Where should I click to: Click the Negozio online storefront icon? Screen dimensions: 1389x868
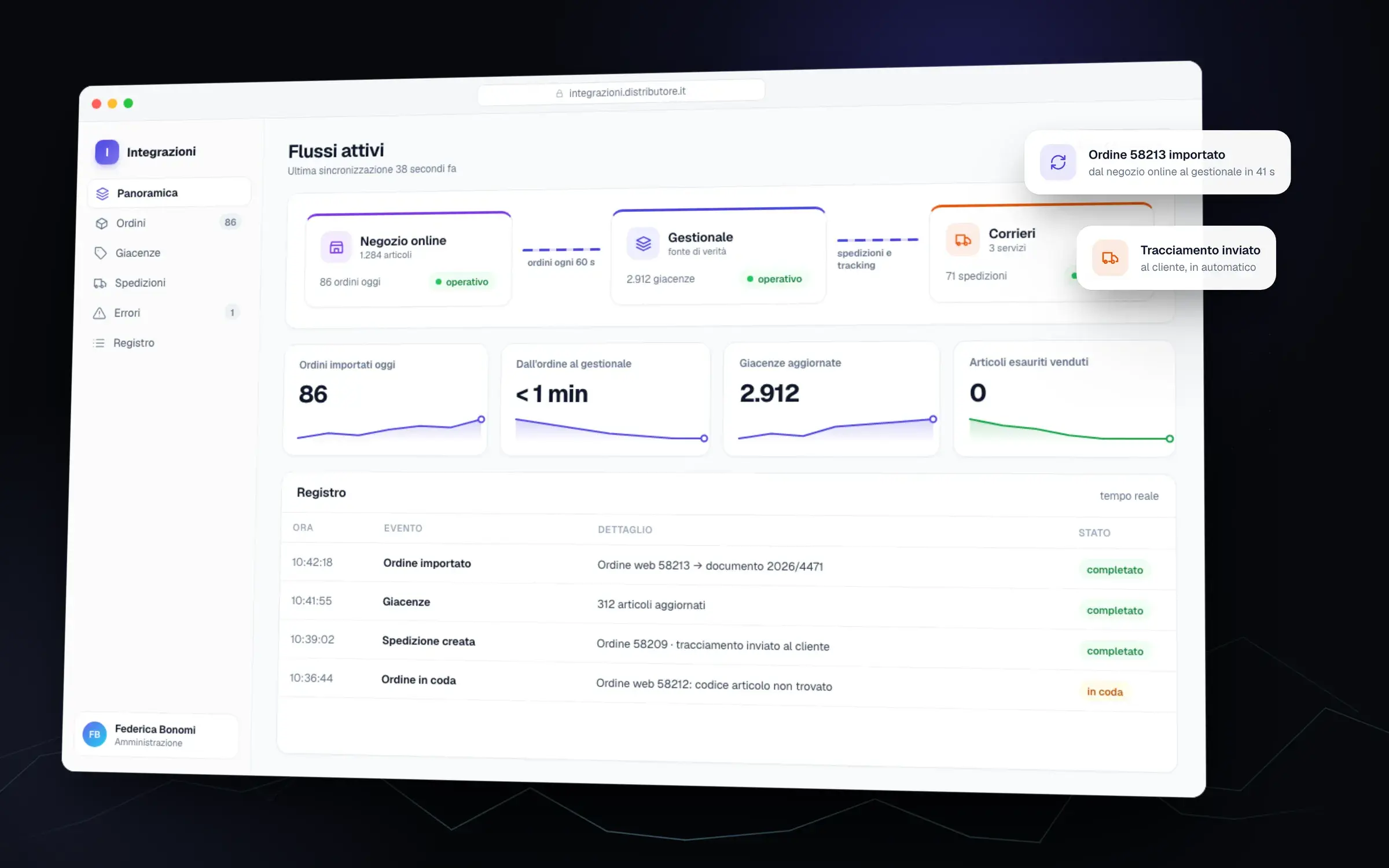[336, 247]
